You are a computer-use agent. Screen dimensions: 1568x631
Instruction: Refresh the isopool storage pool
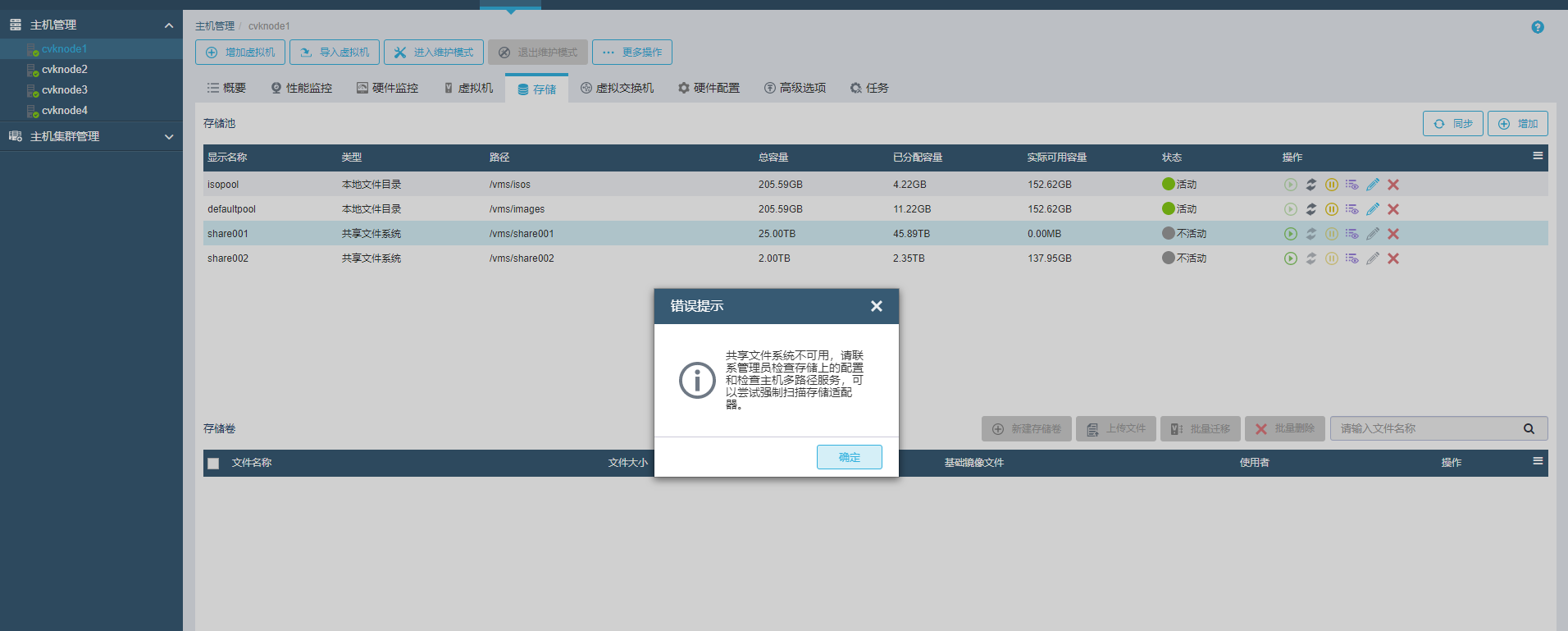coord(1311,185)
